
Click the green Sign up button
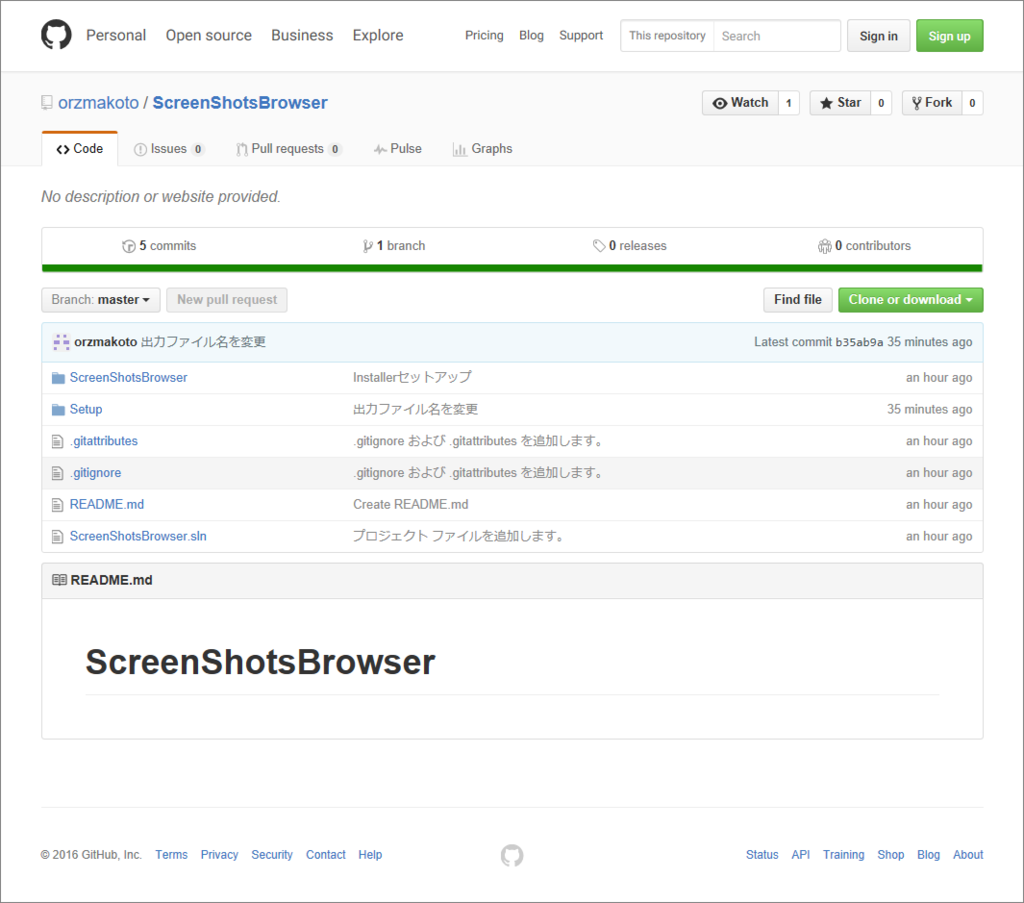(950, 36)
